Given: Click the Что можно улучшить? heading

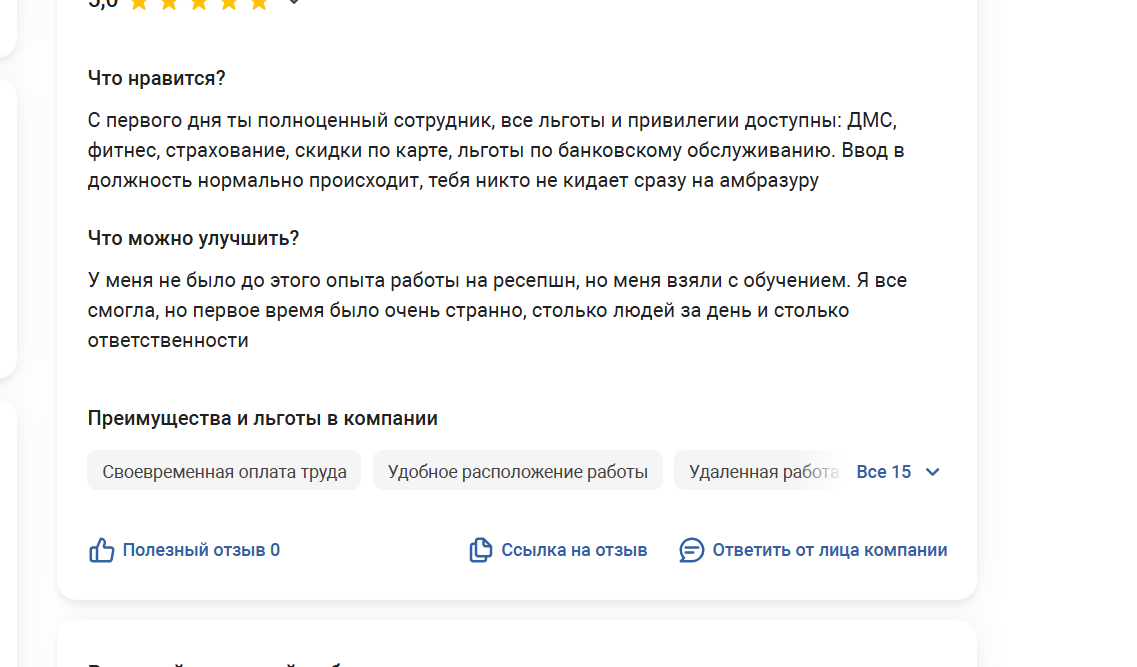Looking at the screenshot, I should pyautogui.click(x=193, y=239).
